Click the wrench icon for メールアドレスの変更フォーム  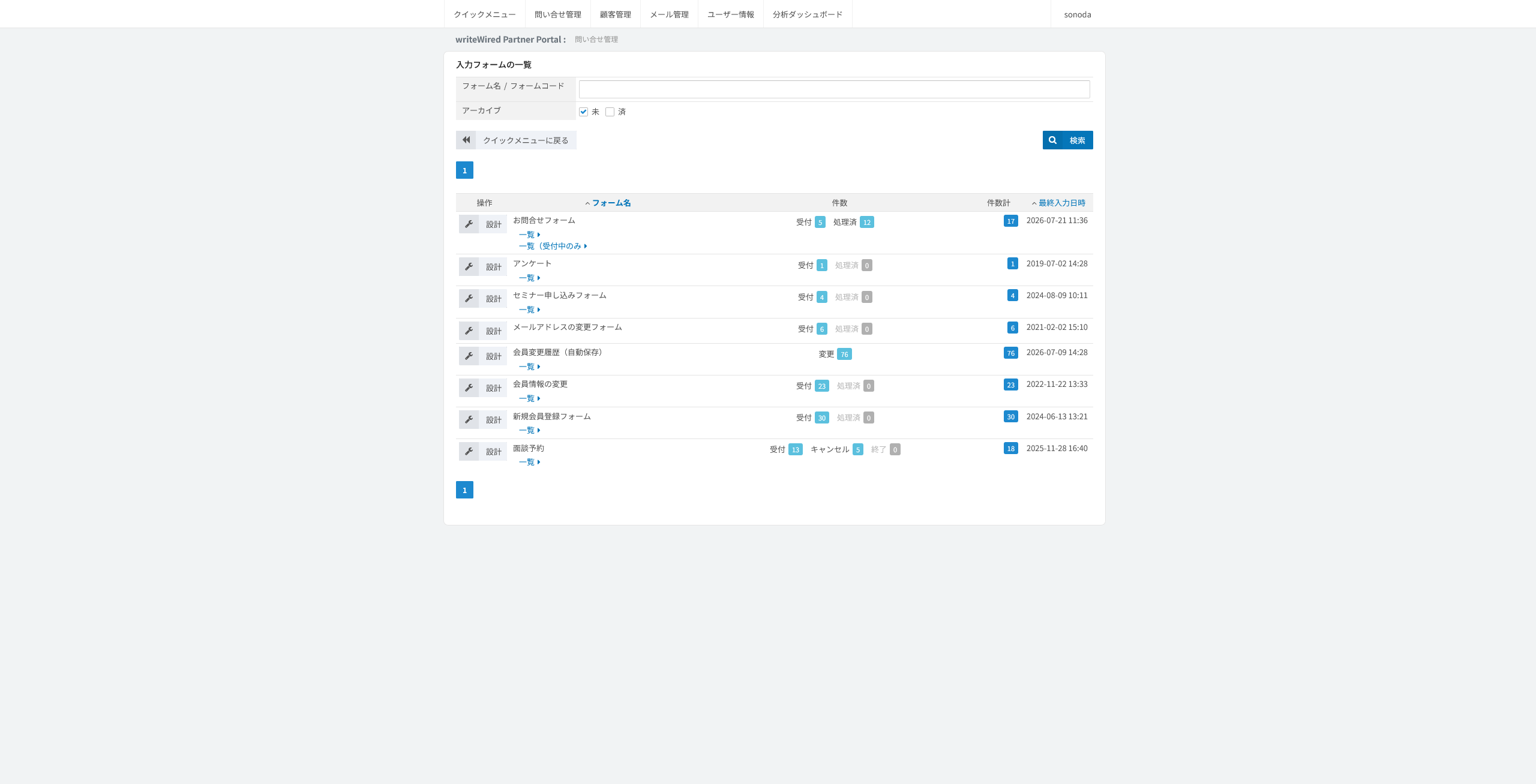[469, 331]
